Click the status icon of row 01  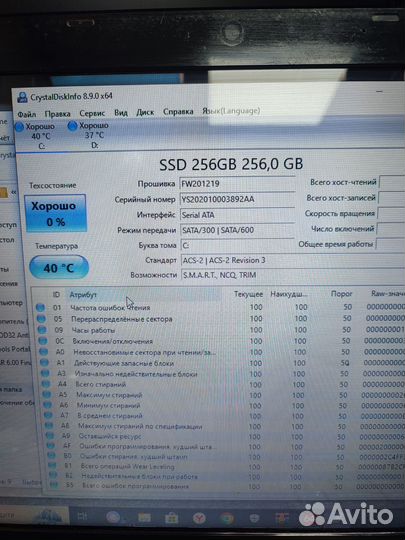point(40,308)
